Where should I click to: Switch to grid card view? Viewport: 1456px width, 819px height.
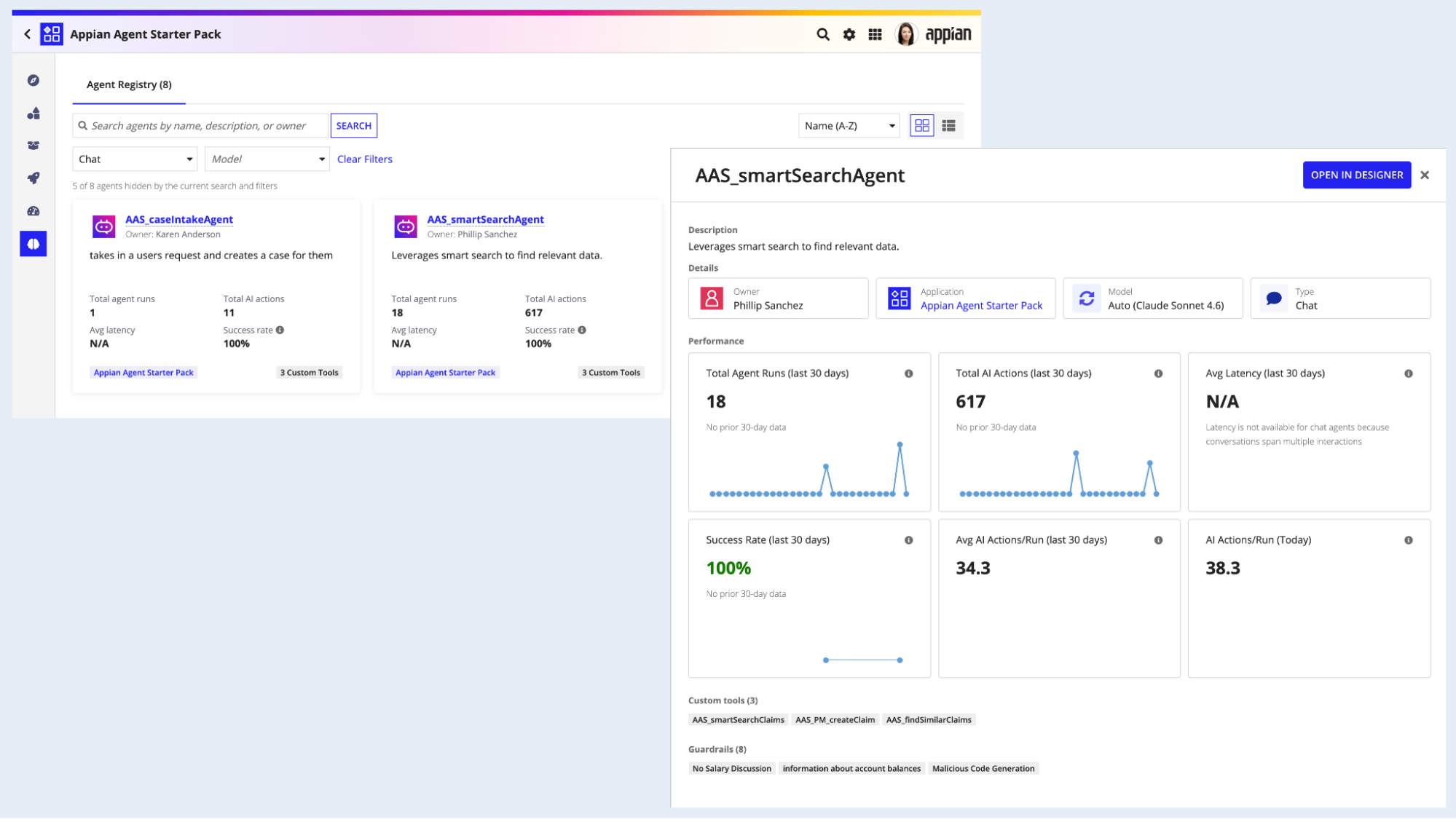[x=922, y=126]
